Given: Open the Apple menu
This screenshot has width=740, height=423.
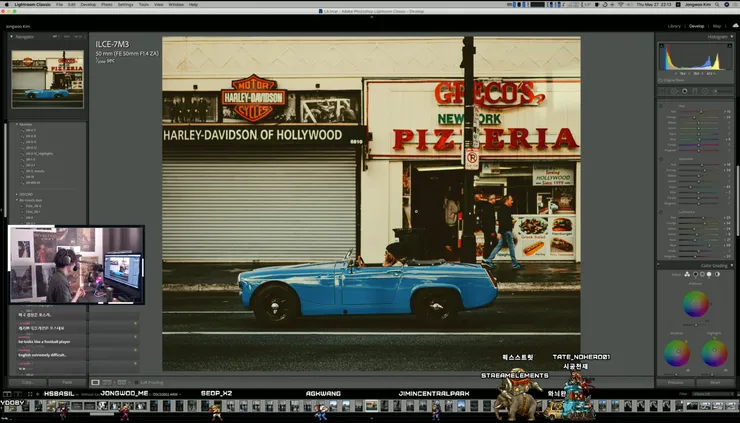Looking at the screenshot, I should point(7,4).
